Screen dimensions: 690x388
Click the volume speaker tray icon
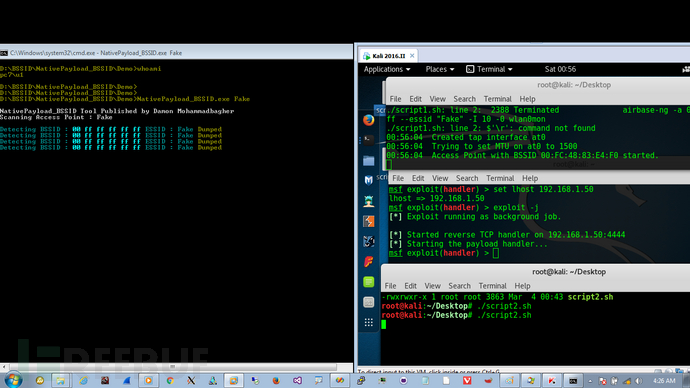coord(638,381)
